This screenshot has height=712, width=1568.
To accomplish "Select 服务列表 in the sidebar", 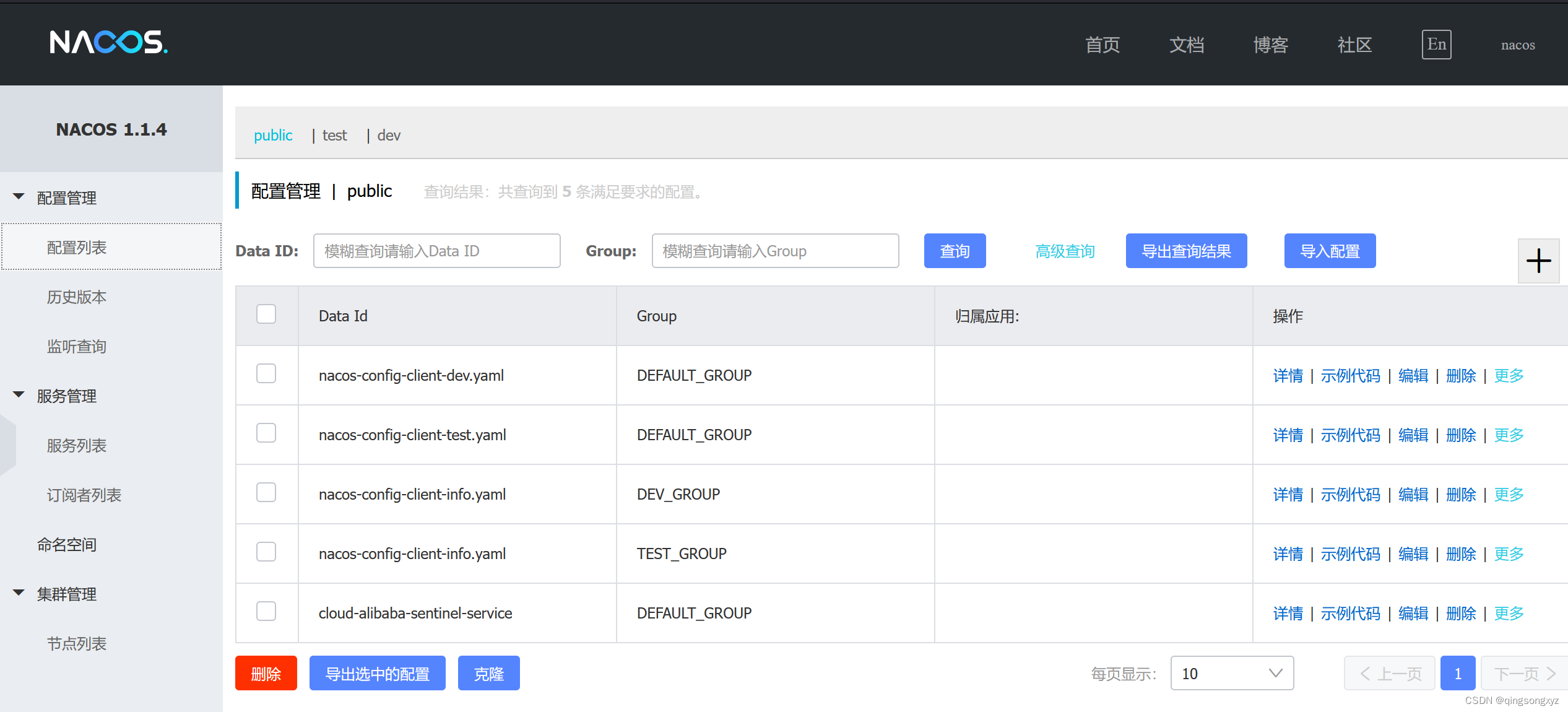I will 77,446.
